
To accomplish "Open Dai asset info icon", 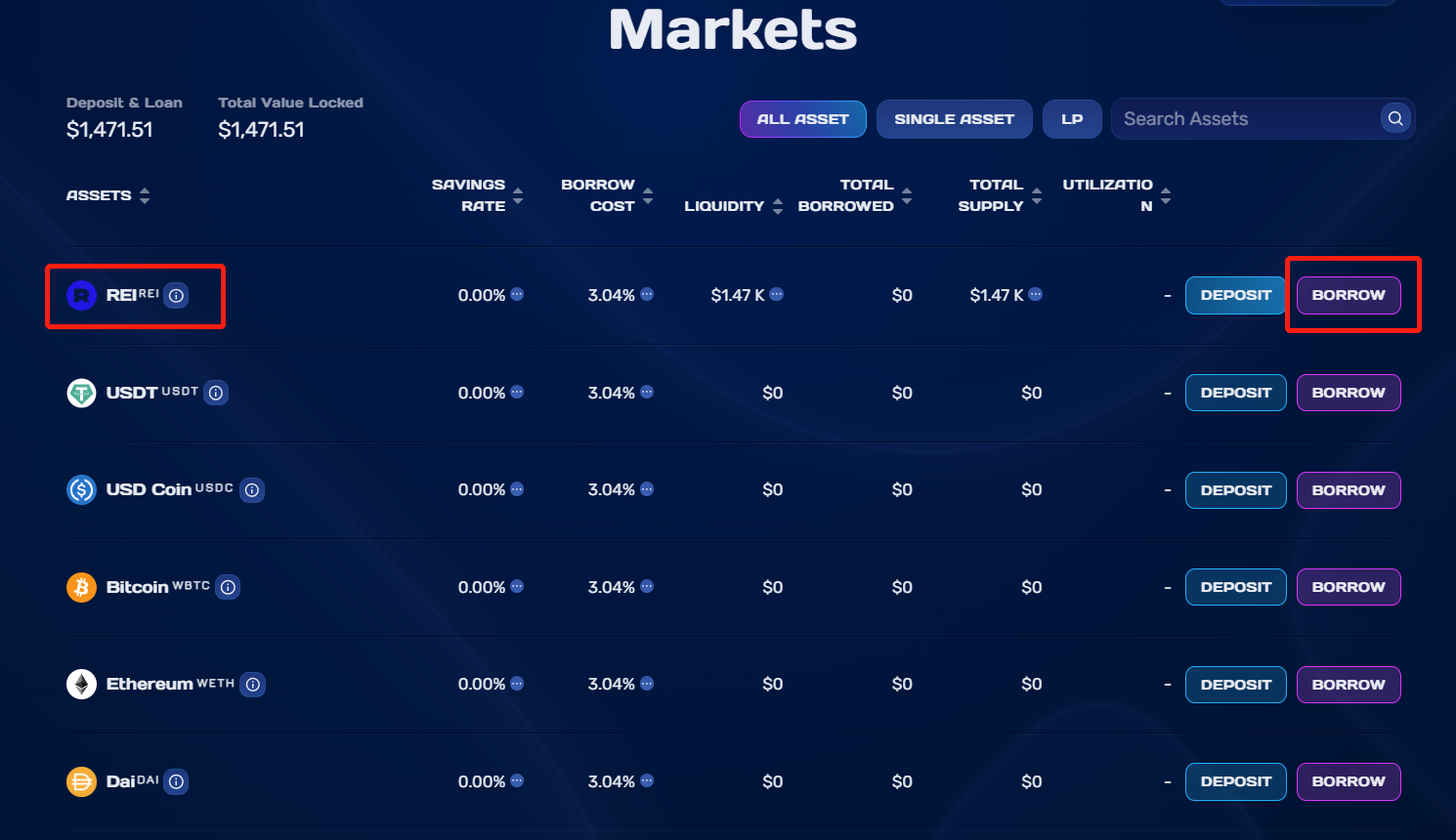I will 176,781.
